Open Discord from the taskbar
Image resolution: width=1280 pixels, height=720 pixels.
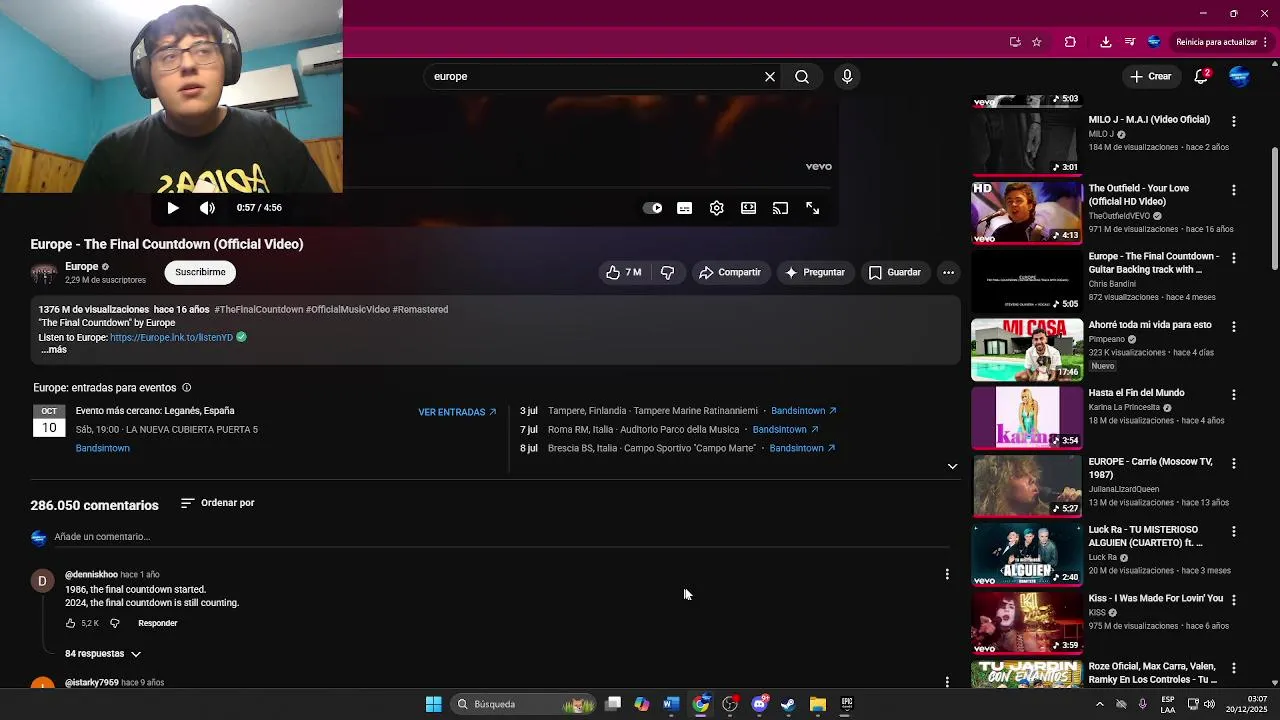click(759, 704)
